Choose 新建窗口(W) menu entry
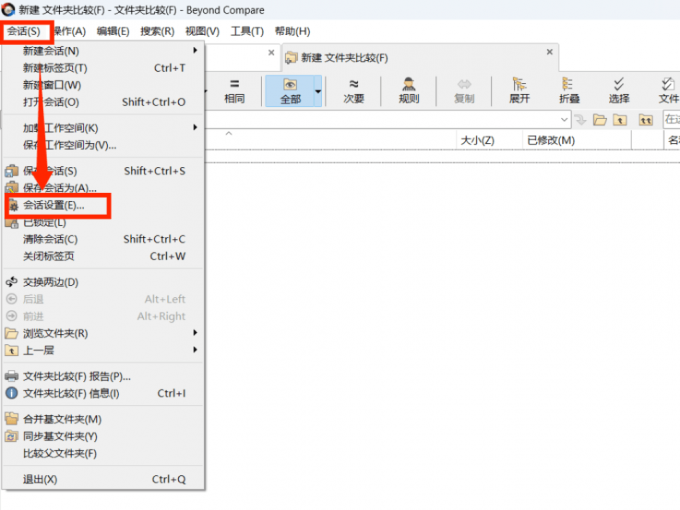The height and width of the screenshot is (510, 680). [x=103, y=85]
